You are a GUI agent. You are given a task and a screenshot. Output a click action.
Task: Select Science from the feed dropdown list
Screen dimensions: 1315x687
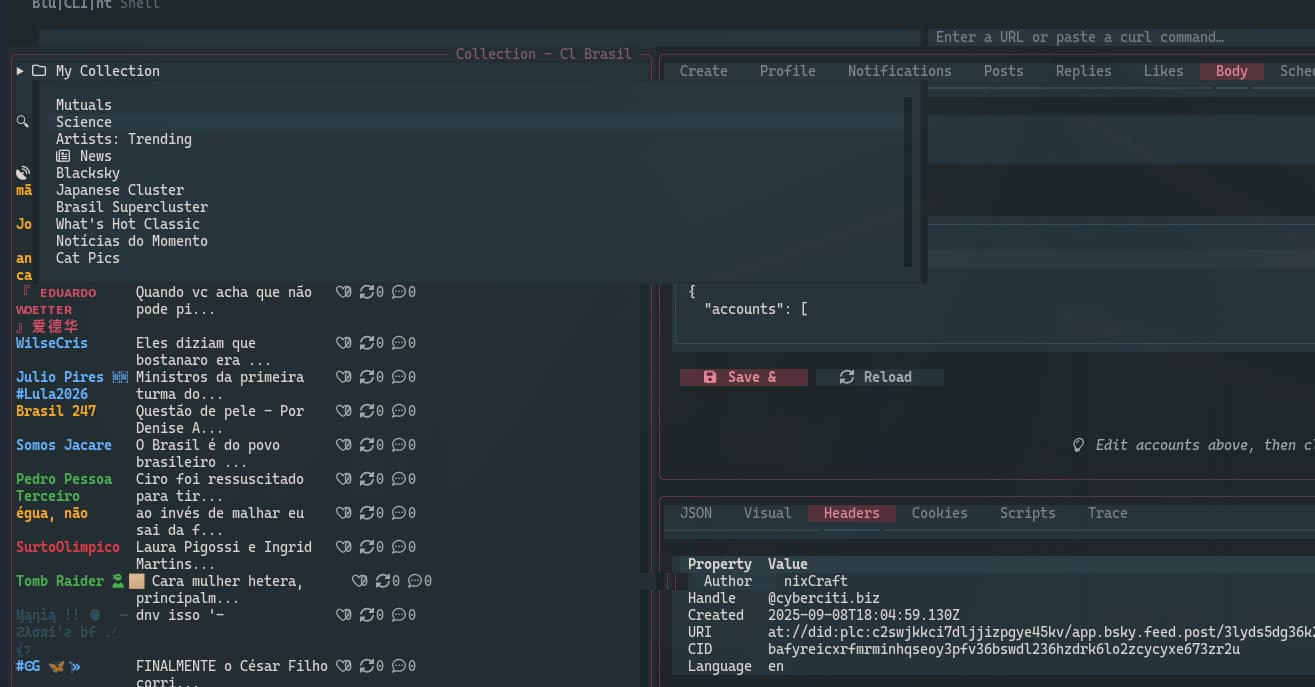pos(84,122)
